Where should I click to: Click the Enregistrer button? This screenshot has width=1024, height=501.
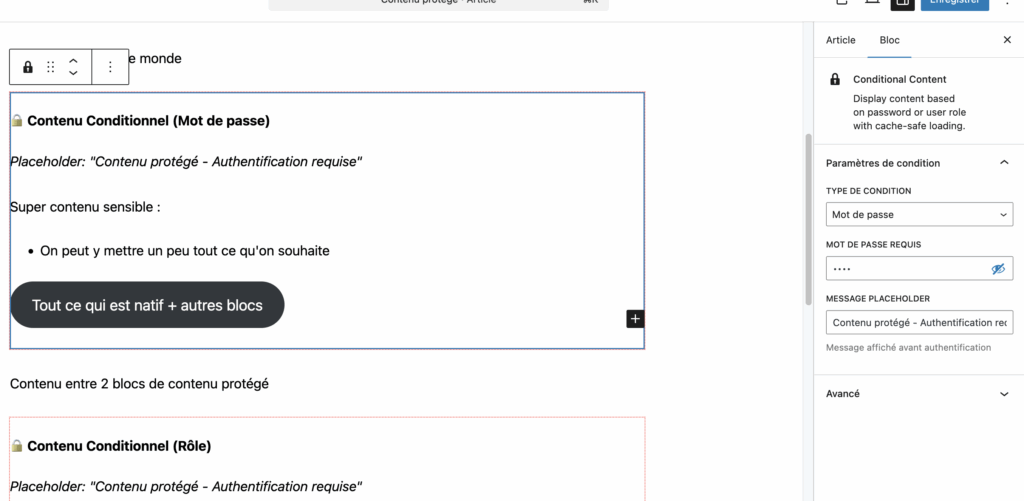tap(955, 5)
